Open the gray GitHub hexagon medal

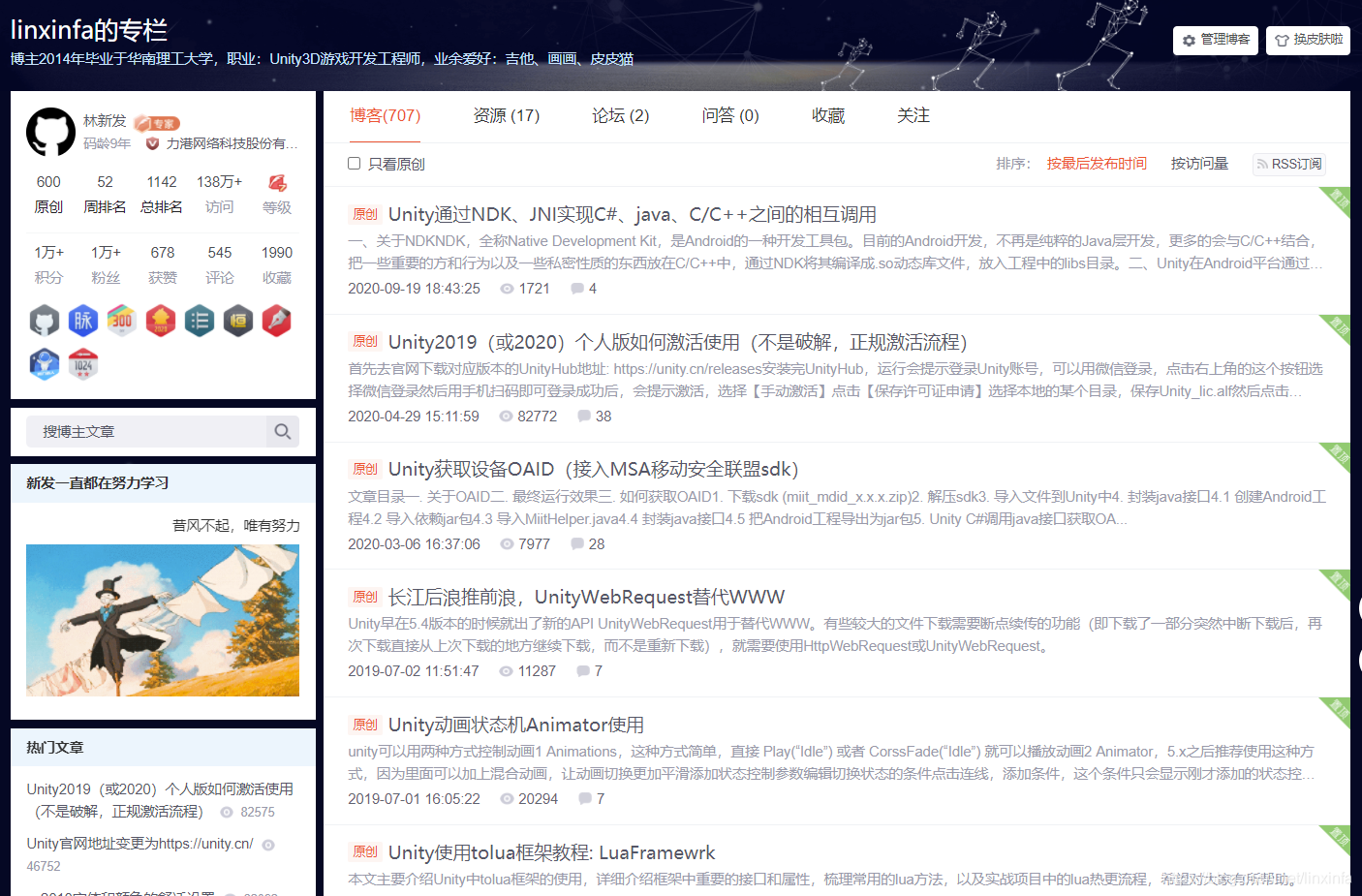tap(45, 321)
